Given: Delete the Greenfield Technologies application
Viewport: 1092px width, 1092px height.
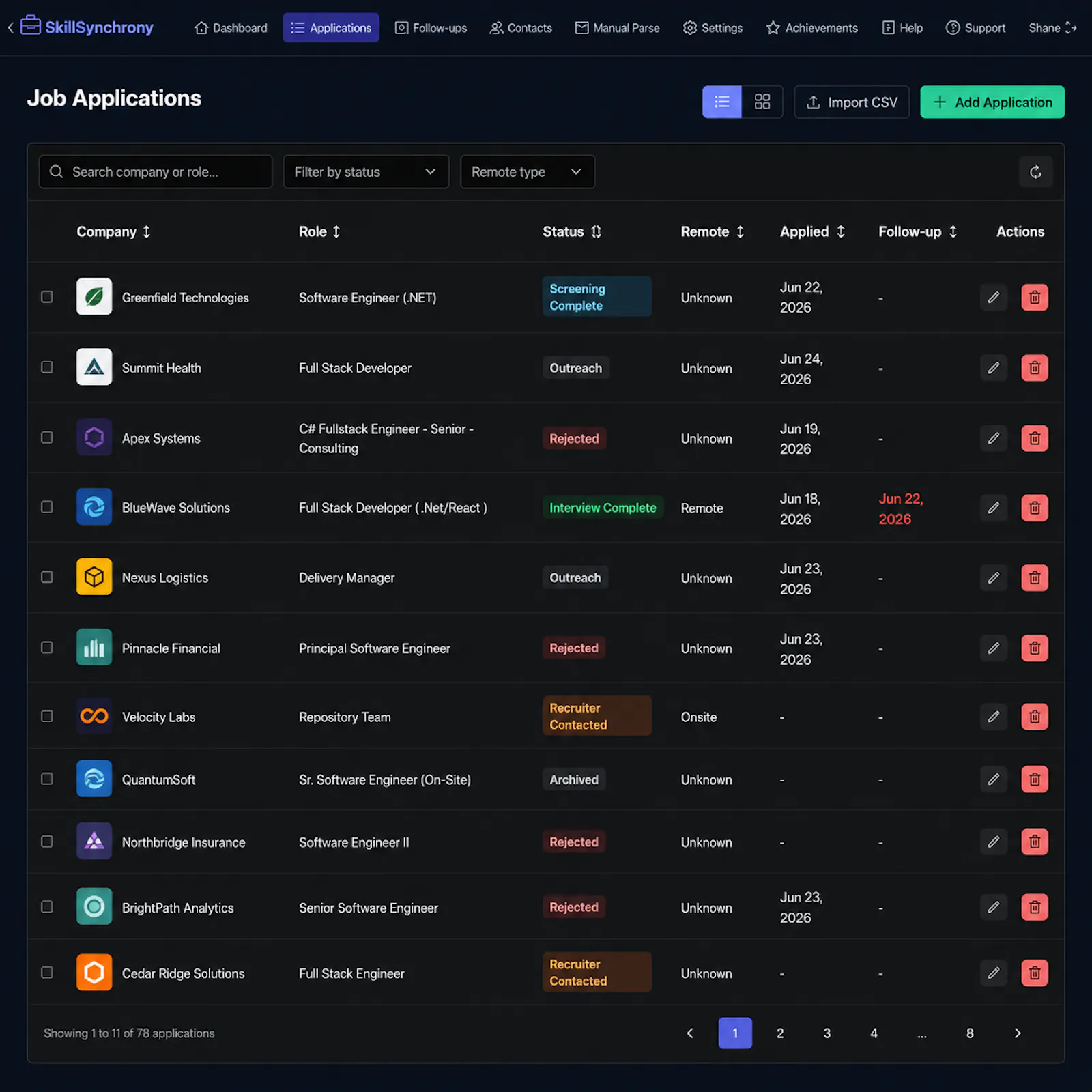Looking at the screenshot, I should tap(1035, 298).
